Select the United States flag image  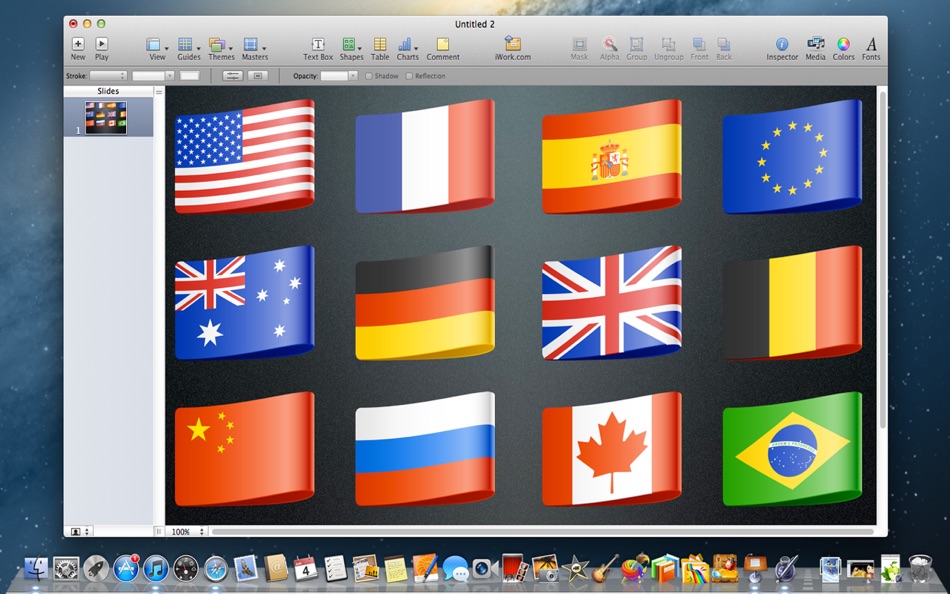[245, 156]
